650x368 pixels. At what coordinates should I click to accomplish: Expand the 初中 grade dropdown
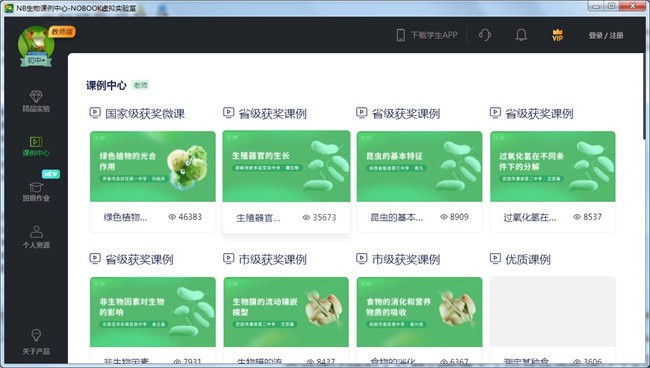(36, 61)
